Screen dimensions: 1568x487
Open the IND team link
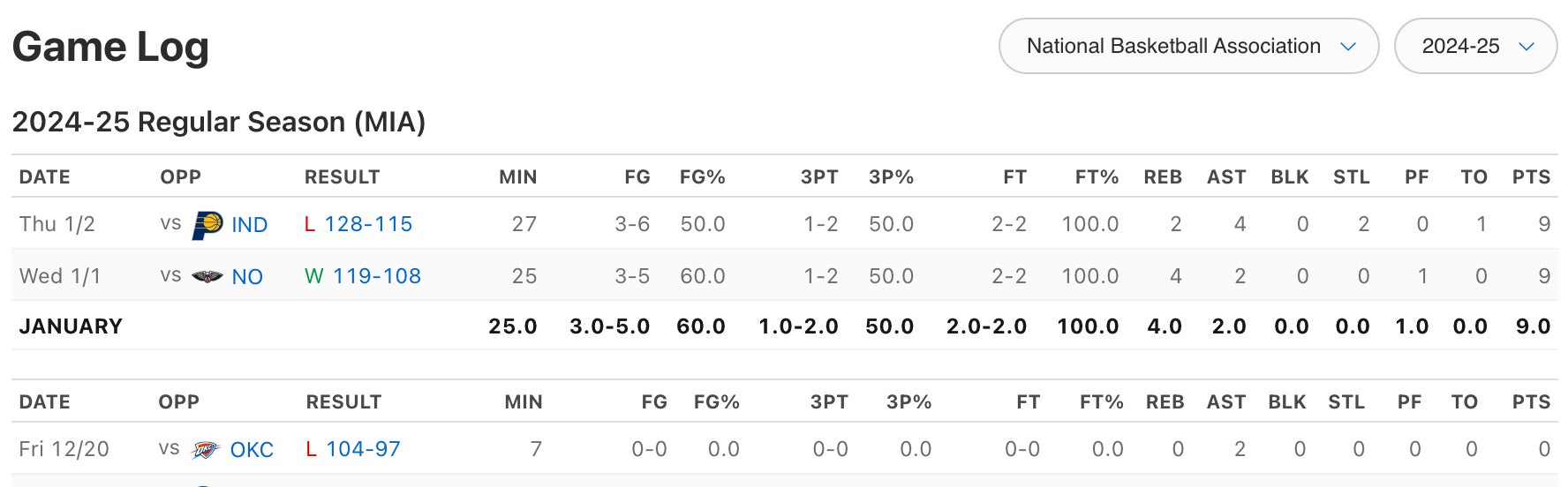tap(249, 225)
